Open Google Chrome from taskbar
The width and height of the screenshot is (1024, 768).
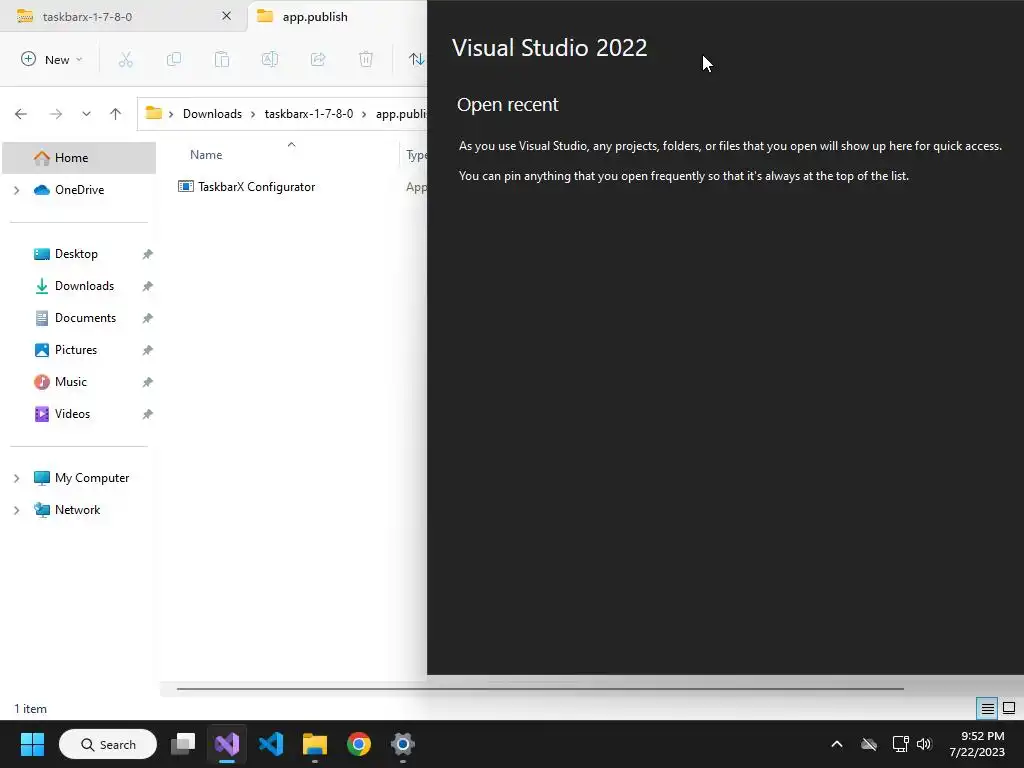click(359, 744)
